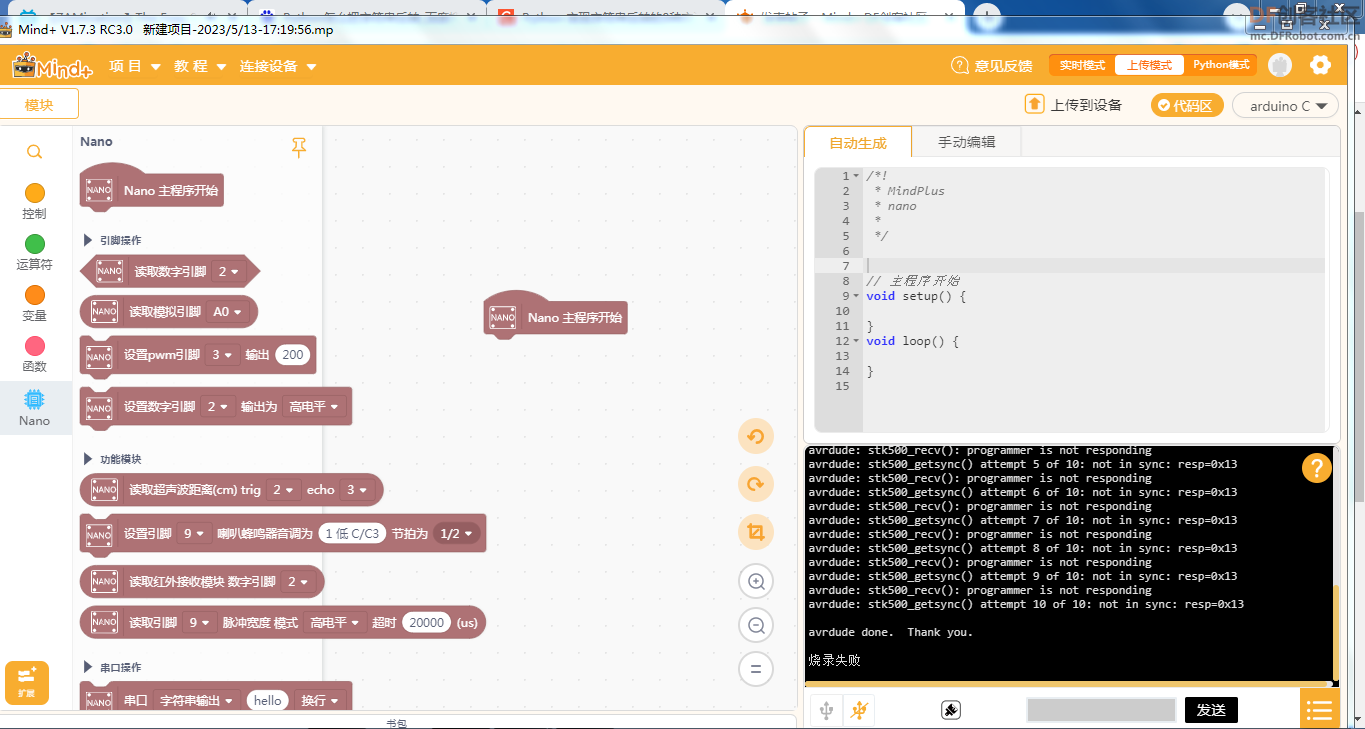
Task: Reset workspace zoom with the equals icon
Action: (756, 669)
